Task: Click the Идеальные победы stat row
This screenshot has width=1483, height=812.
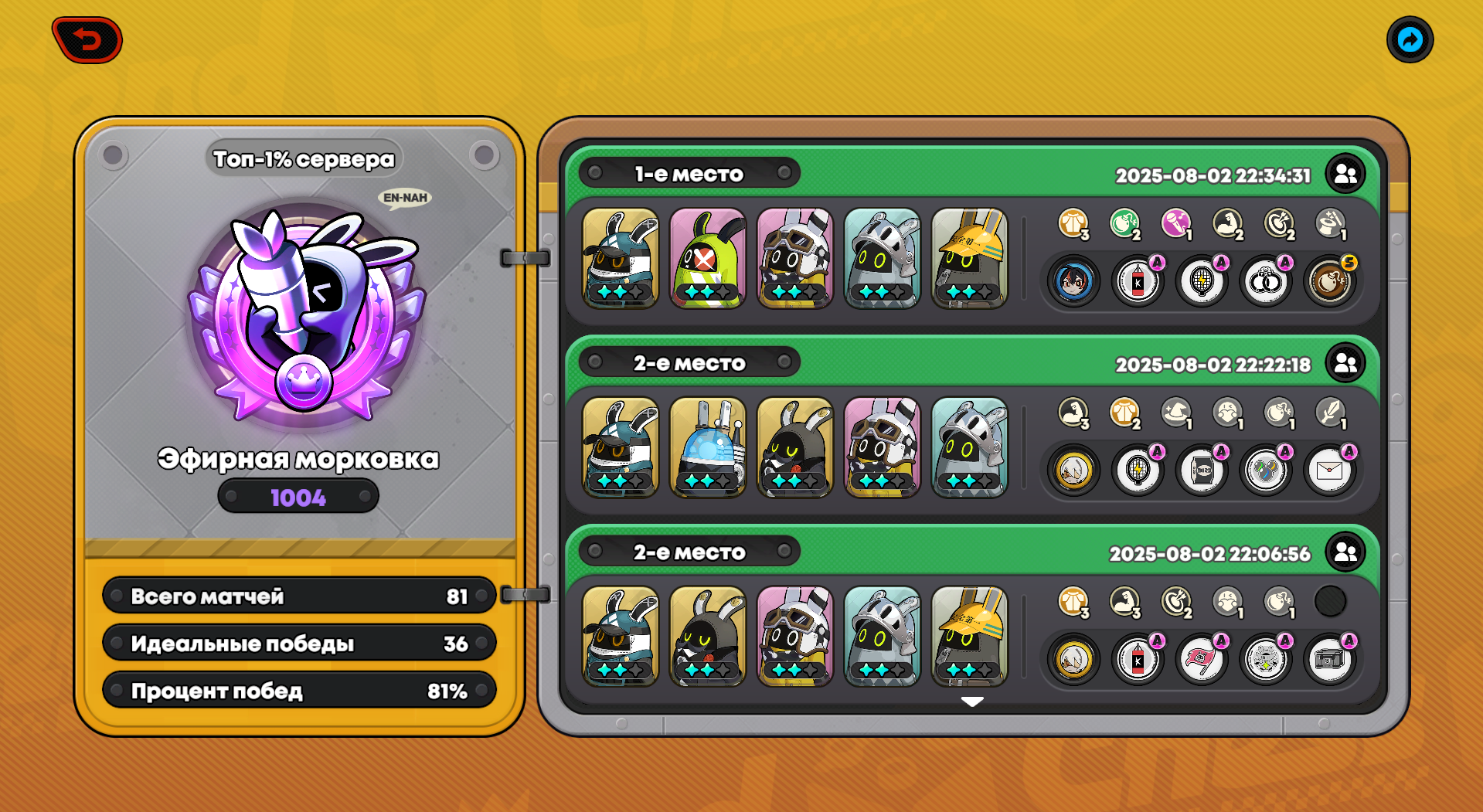Action: coord(299,643)
